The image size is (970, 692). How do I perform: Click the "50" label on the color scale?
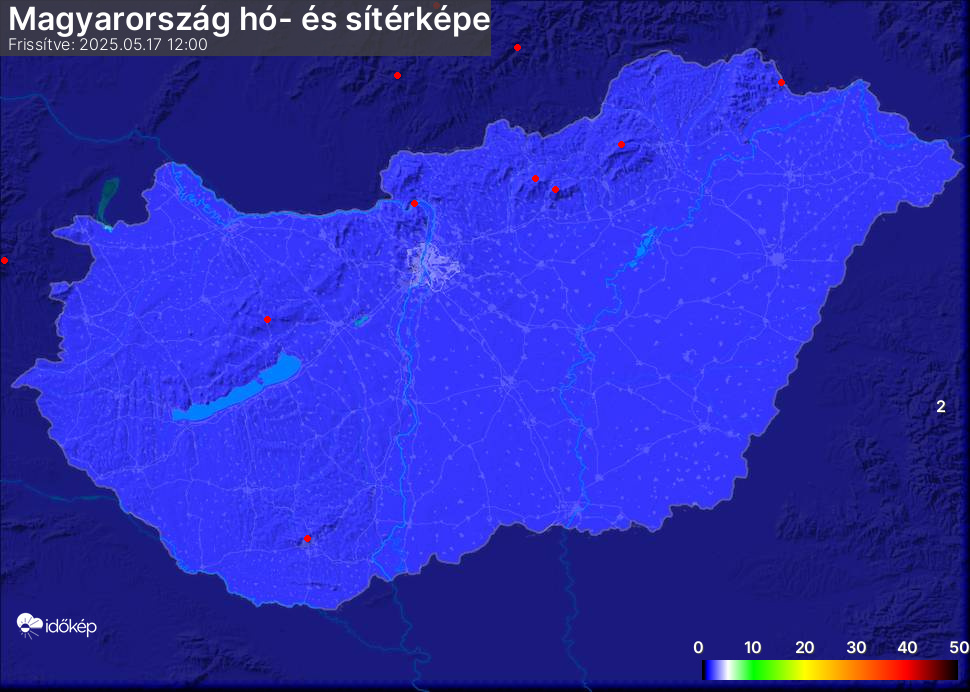tap(958, 647)
